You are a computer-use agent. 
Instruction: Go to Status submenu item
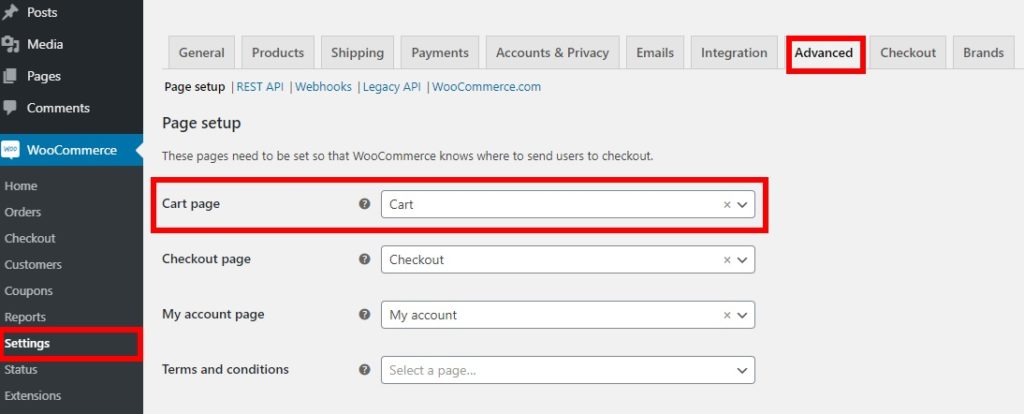pos(21,370)
